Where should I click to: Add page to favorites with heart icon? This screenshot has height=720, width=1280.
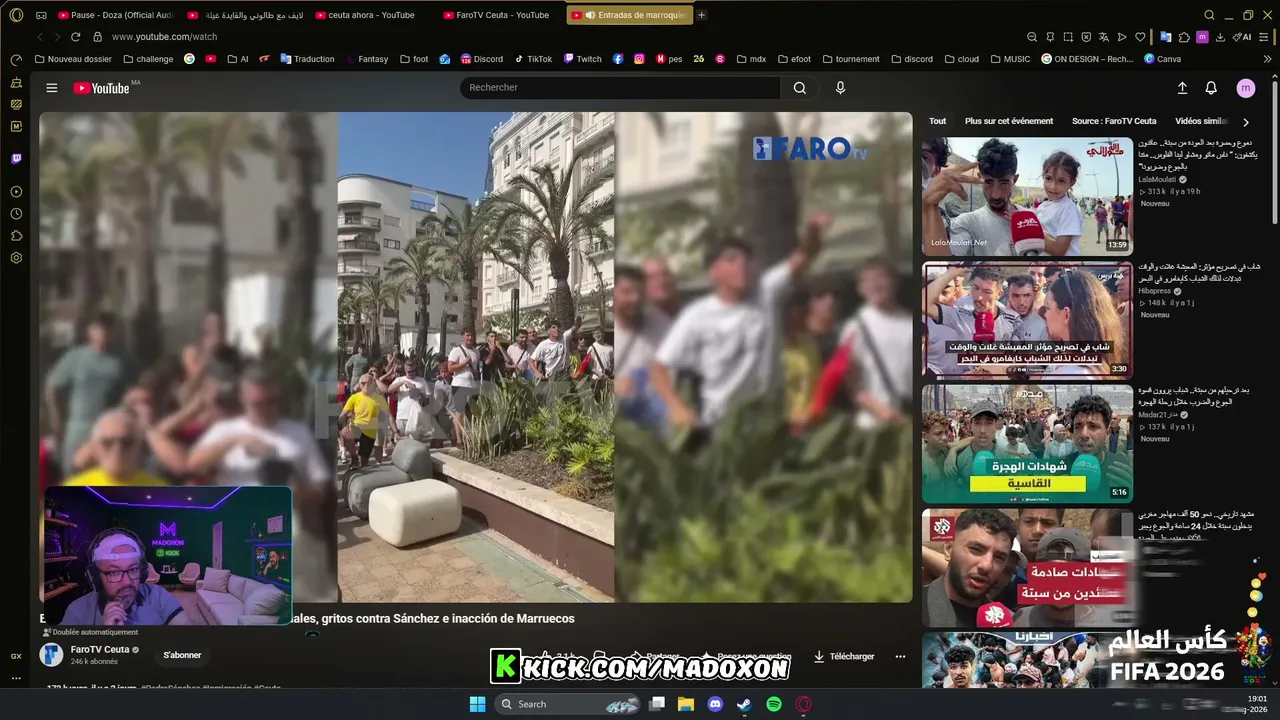coord(1140,37)
